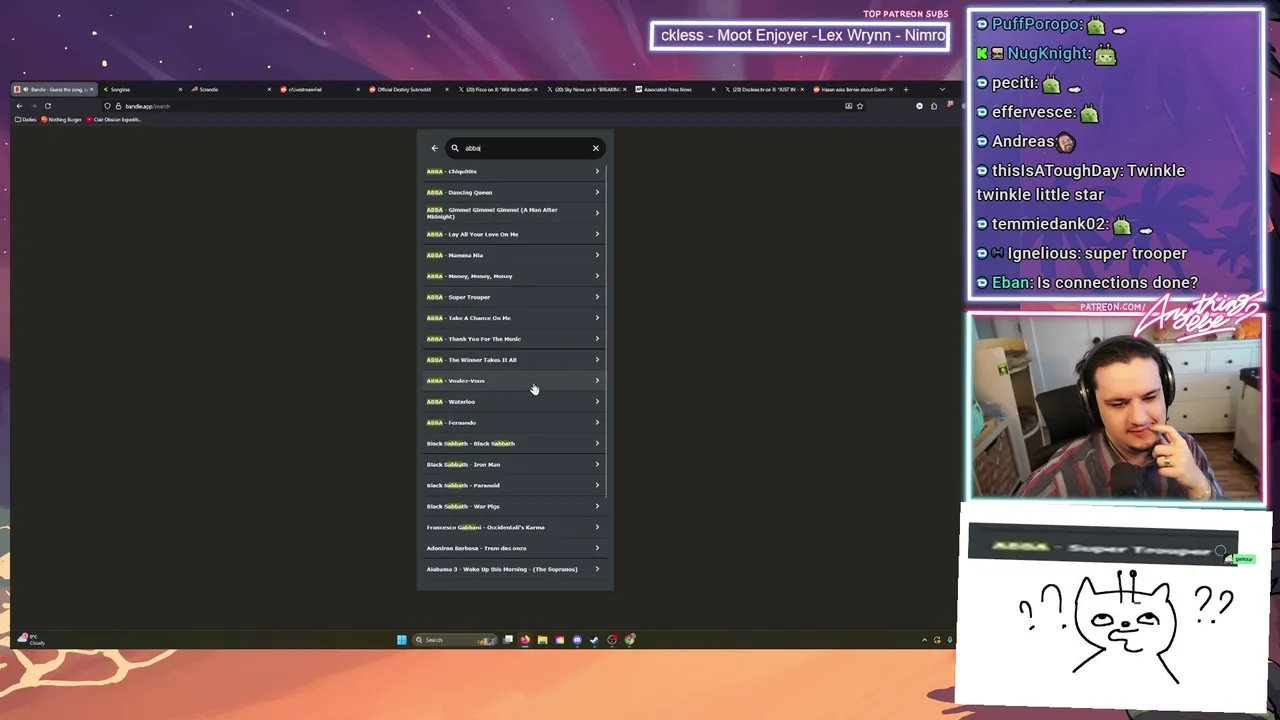Screen dimensions: 1280x720
Task: Focus the song search input containing 'abba'
Action: (x=525, y=148)
